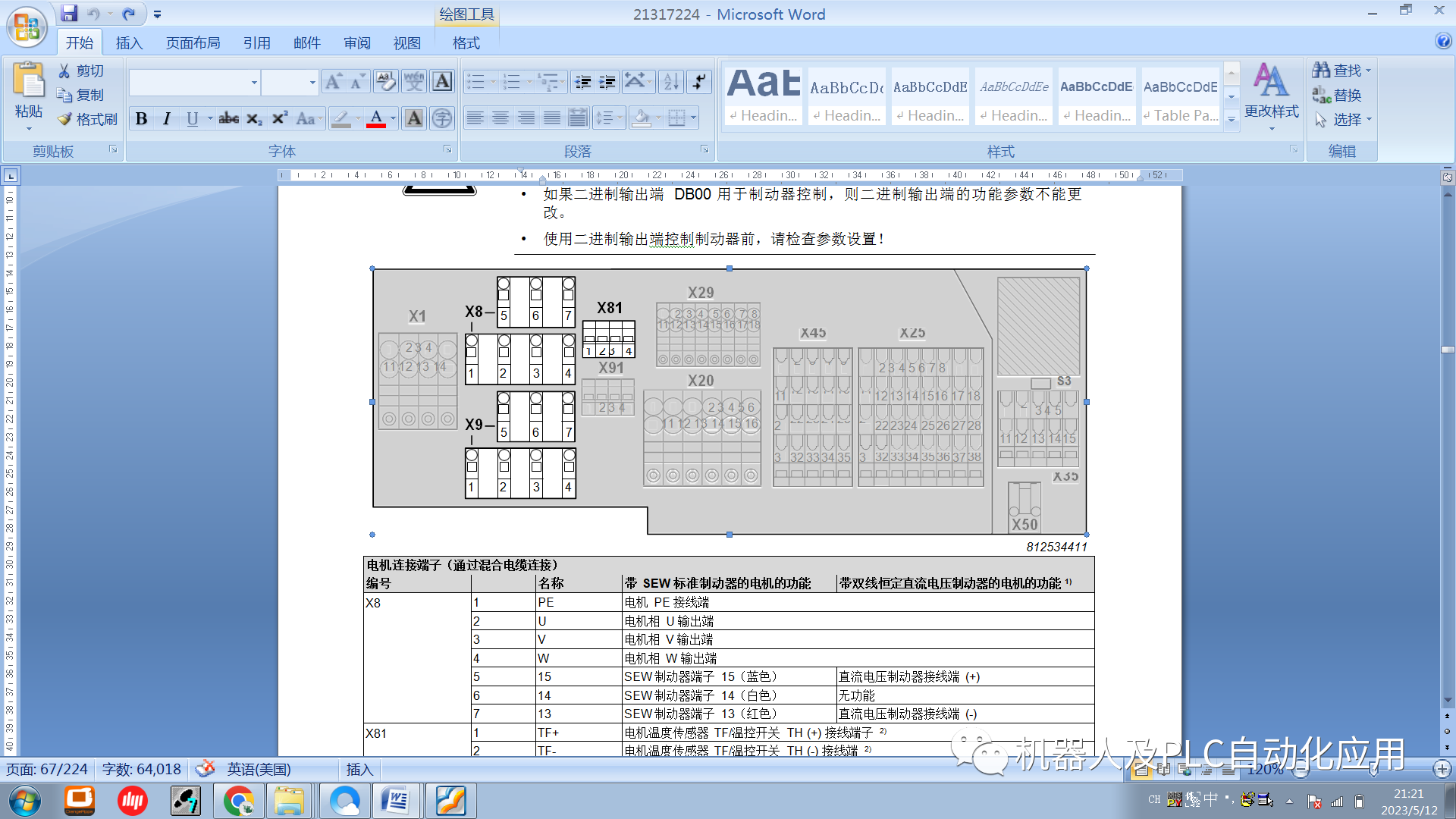
Task: Open the font size dropdown
Action: click(311, 82)
